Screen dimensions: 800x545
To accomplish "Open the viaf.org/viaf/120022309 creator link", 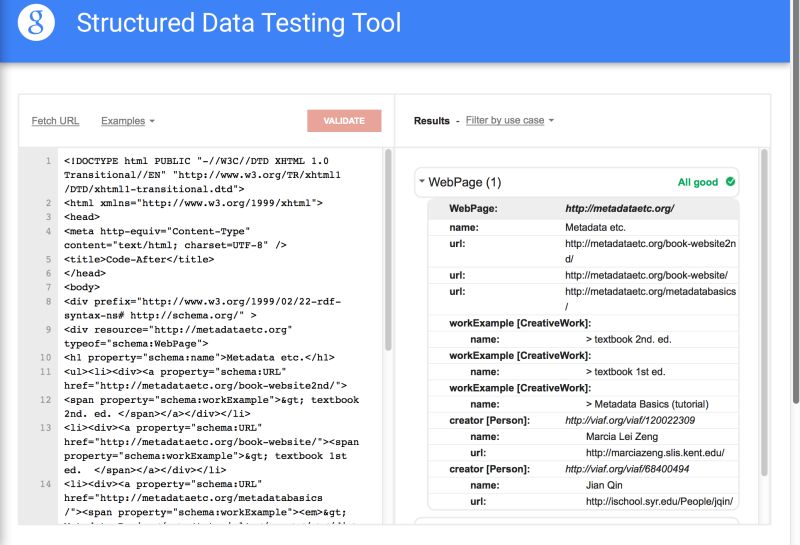I will point(627,421).
